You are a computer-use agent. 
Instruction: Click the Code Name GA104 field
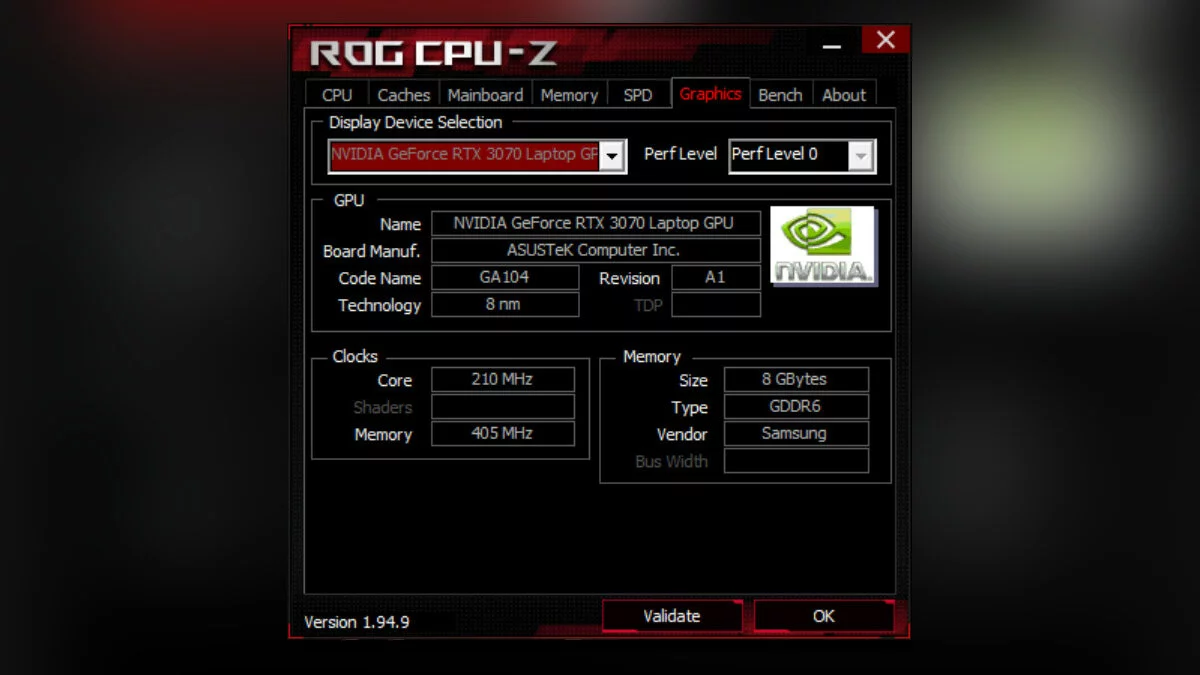pos(505,278)
